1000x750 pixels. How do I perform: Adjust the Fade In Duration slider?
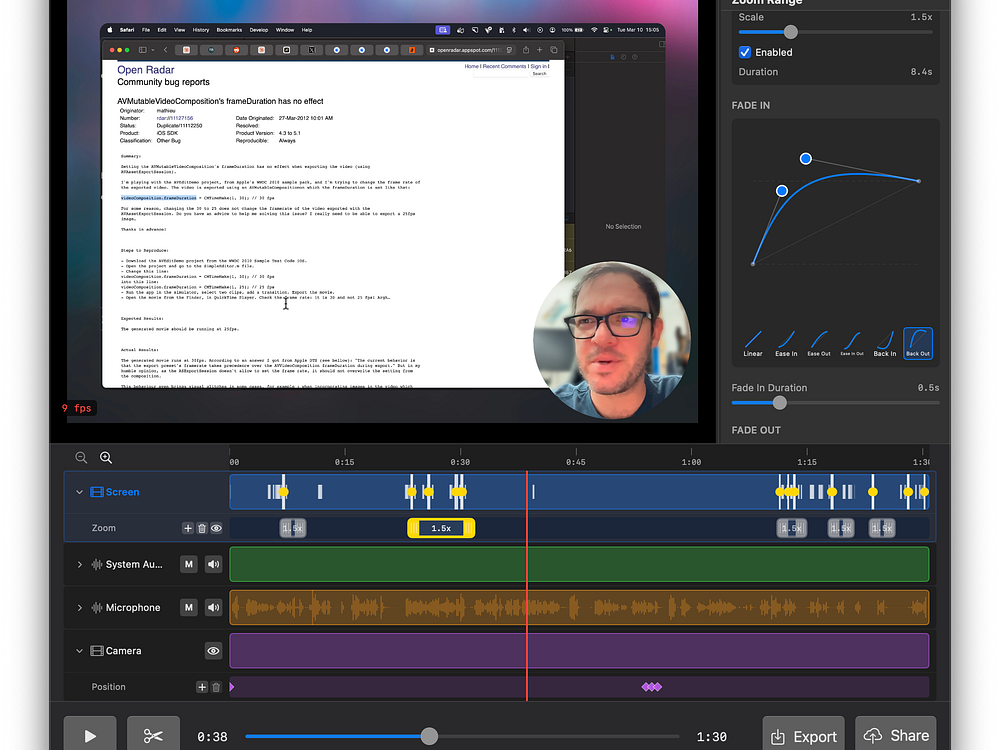point(779,402)
